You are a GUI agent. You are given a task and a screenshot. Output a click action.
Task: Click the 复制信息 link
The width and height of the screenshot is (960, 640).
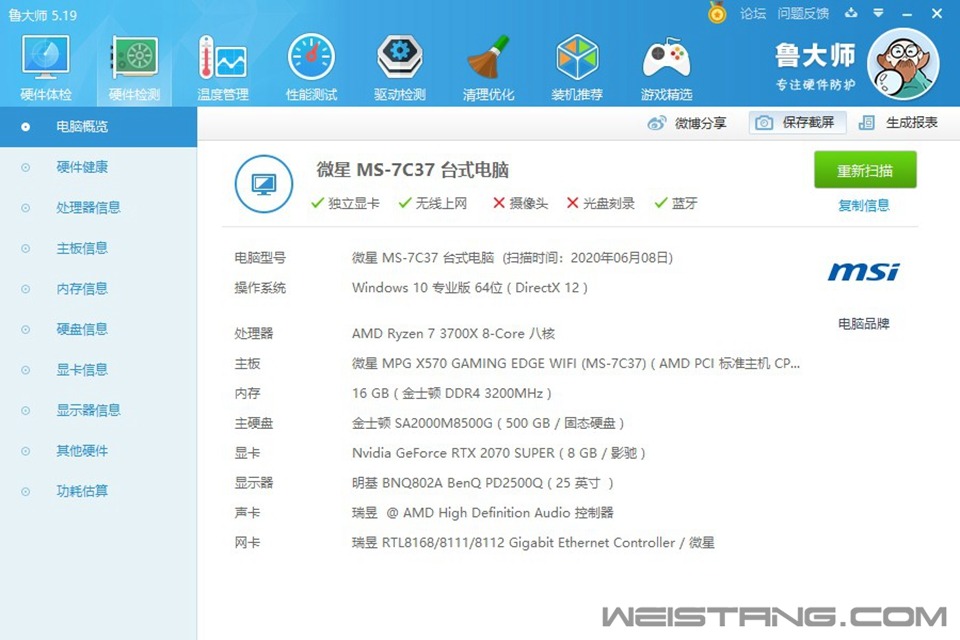click(x=864, y=206)
